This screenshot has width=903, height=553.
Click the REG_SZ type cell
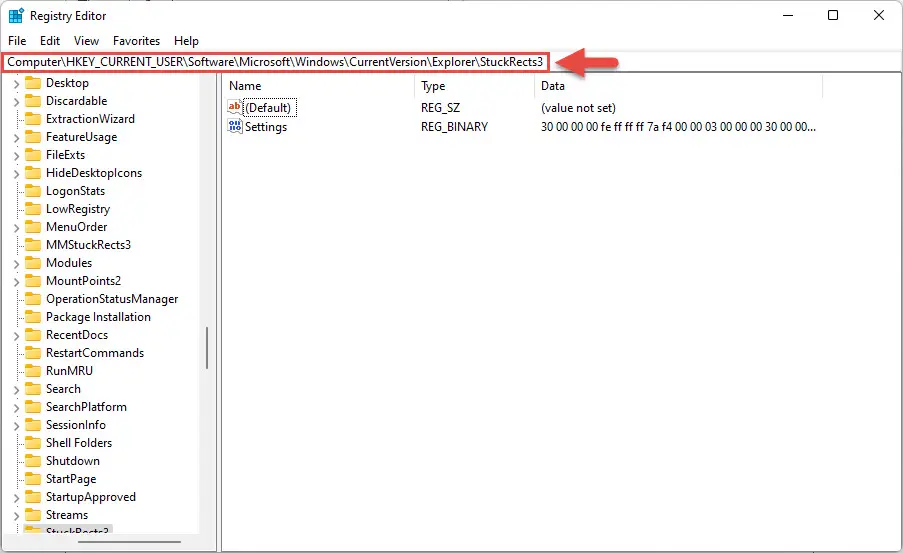click(441, 108)
